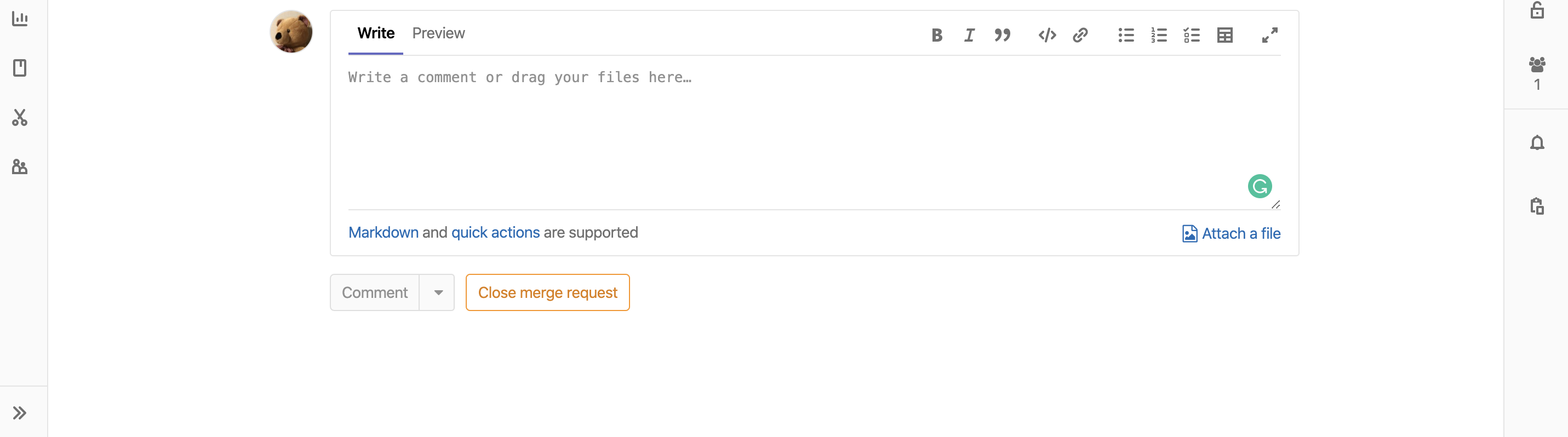1568x437 pixels.
Task: Add a bullet list
Action: coord(1126,35)
